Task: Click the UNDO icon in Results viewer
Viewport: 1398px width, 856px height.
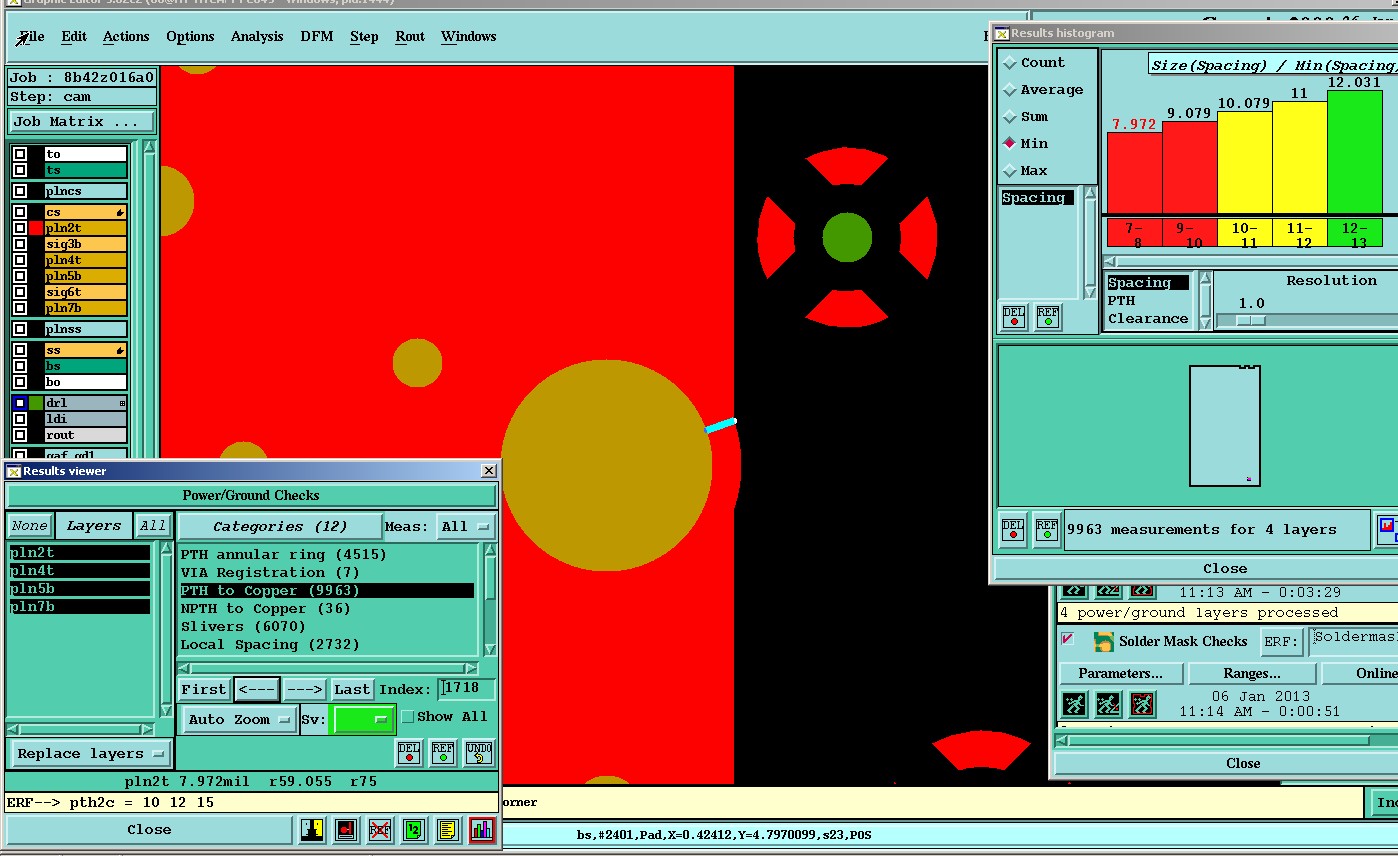Action: point(479,752)
